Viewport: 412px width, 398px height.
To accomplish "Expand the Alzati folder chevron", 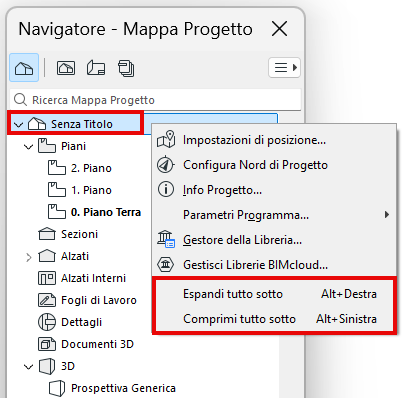I will (29, 257).
